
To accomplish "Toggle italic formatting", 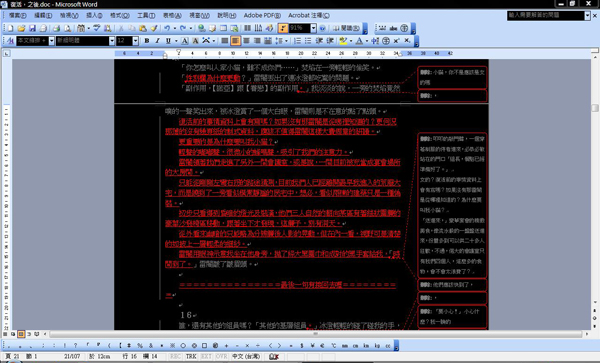I will point(157,41).
